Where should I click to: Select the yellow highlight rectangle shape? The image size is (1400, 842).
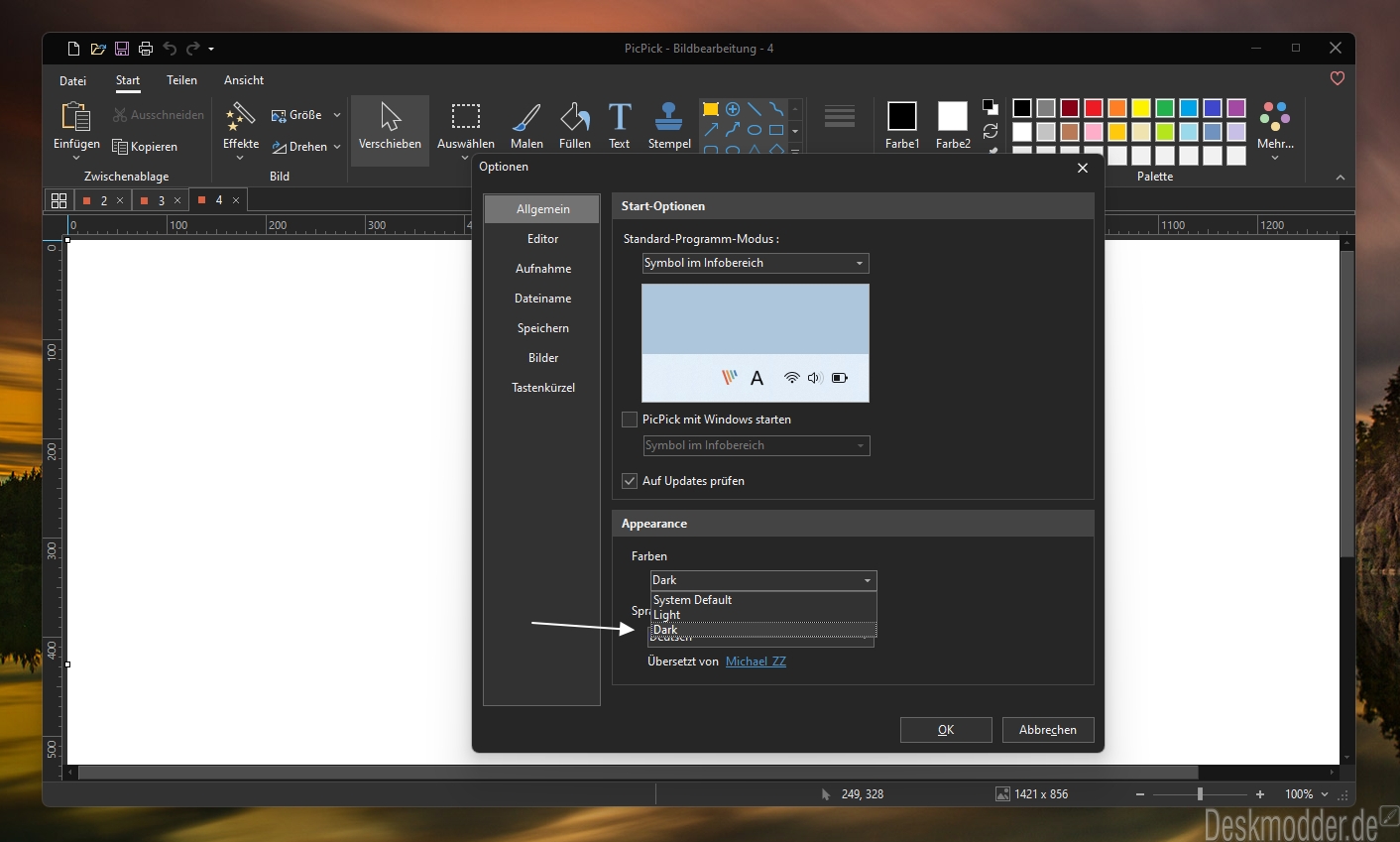(711, 109)
